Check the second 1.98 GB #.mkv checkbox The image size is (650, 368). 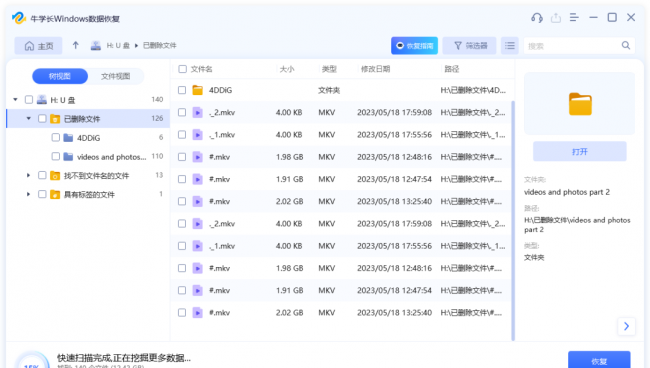(x=182, y=268)
